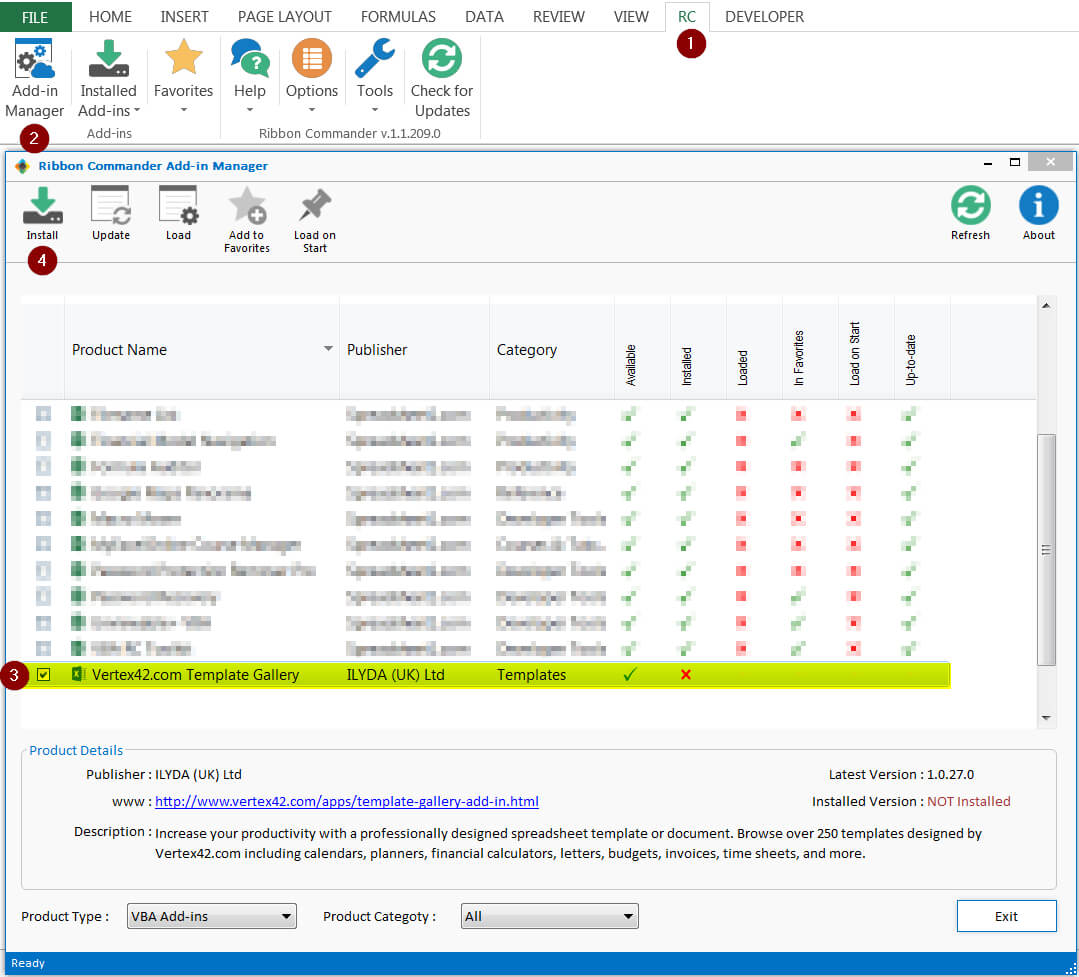The height and width of the screenshot is (977, 1079).
Task: Open the Add-in Manager from the ribbon
Action: coord(34,78)
